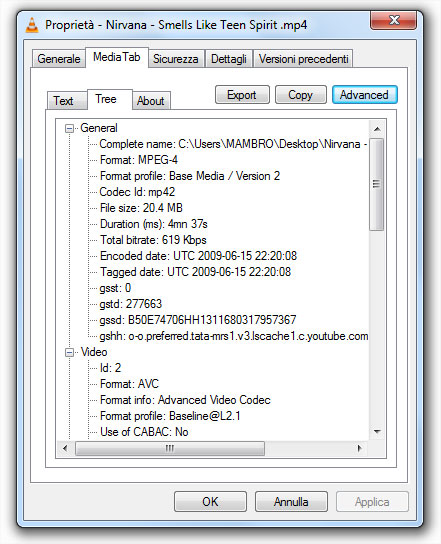Click the Export button
Viewport: 441px width, 544px height.
(x=242, y=95)
